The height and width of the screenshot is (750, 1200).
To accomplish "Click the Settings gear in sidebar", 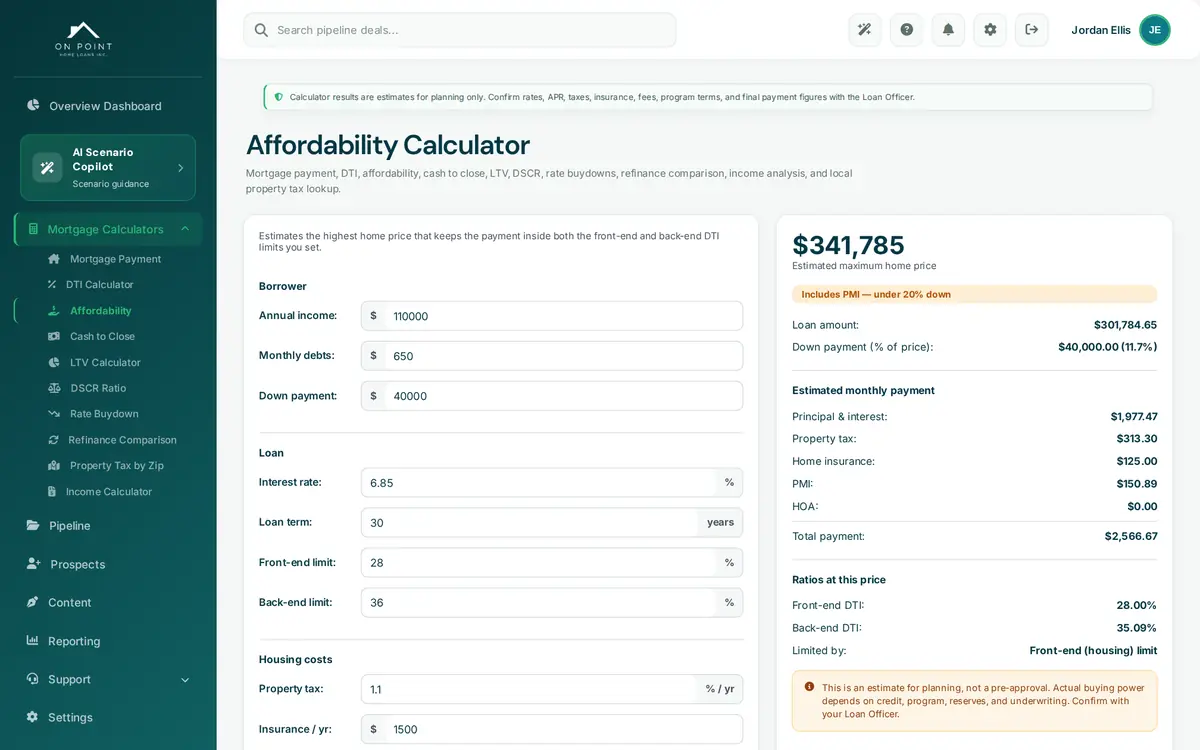I will coord(33,717).
